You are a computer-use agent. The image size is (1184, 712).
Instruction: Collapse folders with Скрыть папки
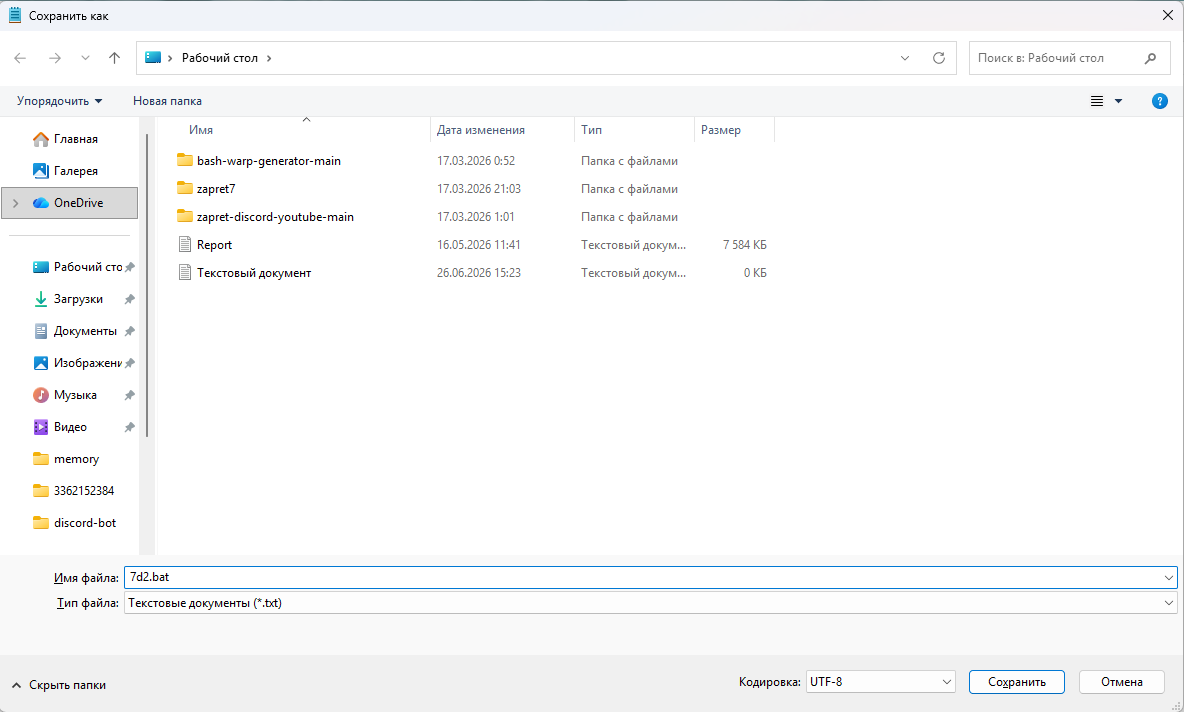pos(59,685)
